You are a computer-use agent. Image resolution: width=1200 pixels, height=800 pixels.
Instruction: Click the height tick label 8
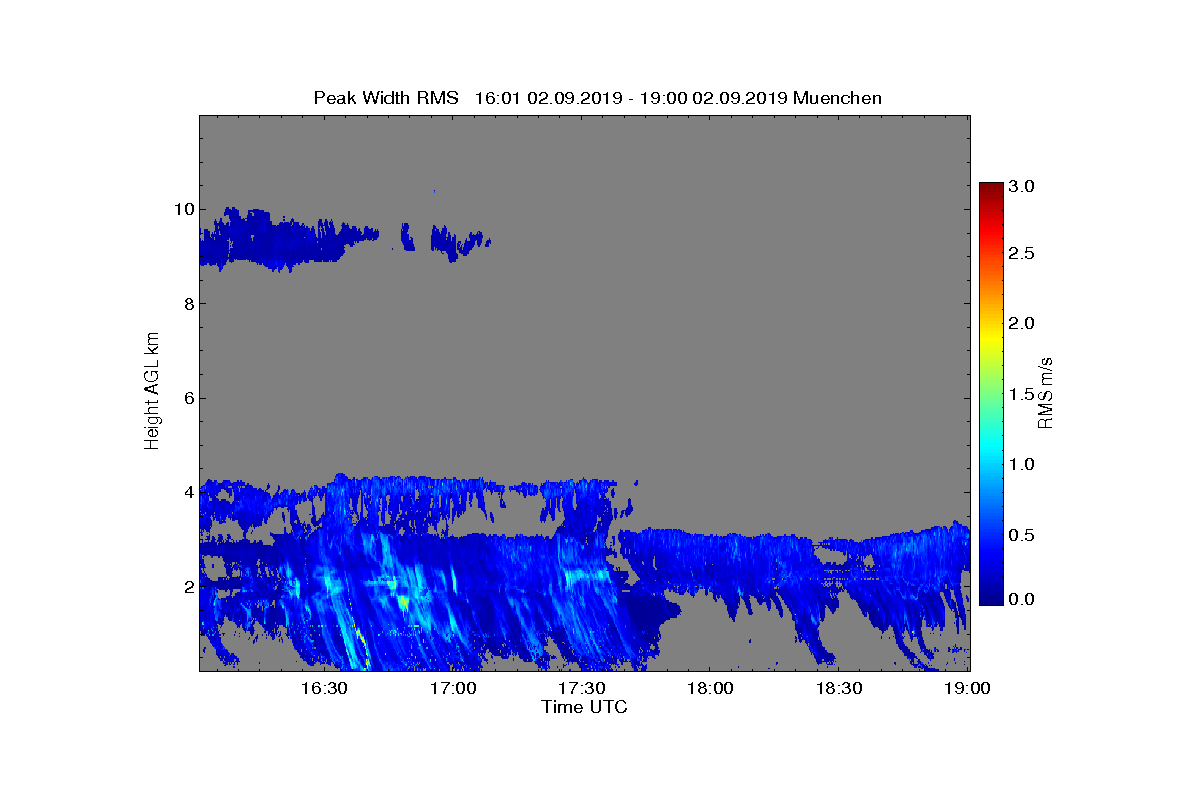click(187, 303)
